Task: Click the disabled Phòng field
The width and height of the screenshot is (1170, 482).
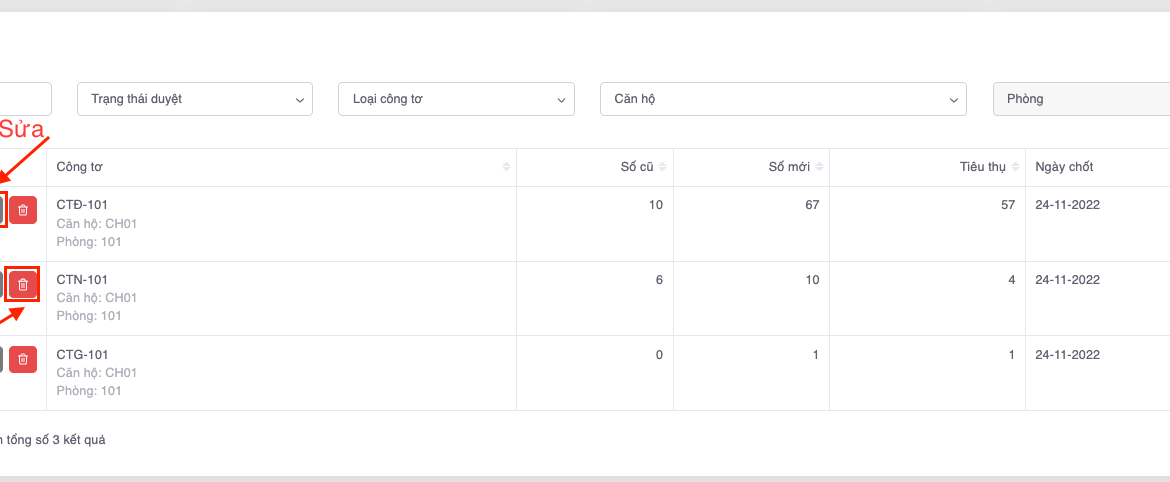Action: 1080,99
